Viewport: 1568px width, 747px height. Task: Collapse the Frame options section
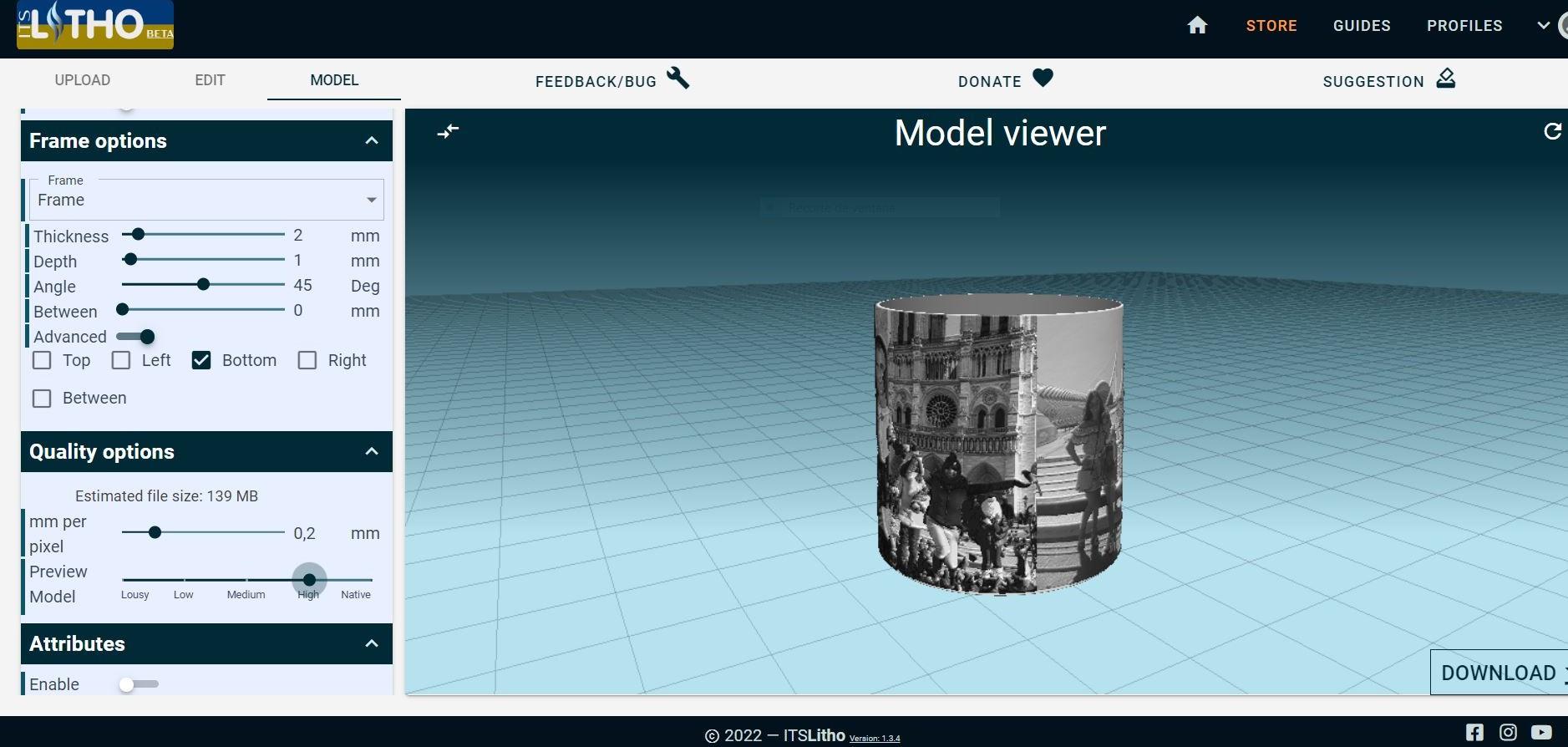tap(372, 140)
